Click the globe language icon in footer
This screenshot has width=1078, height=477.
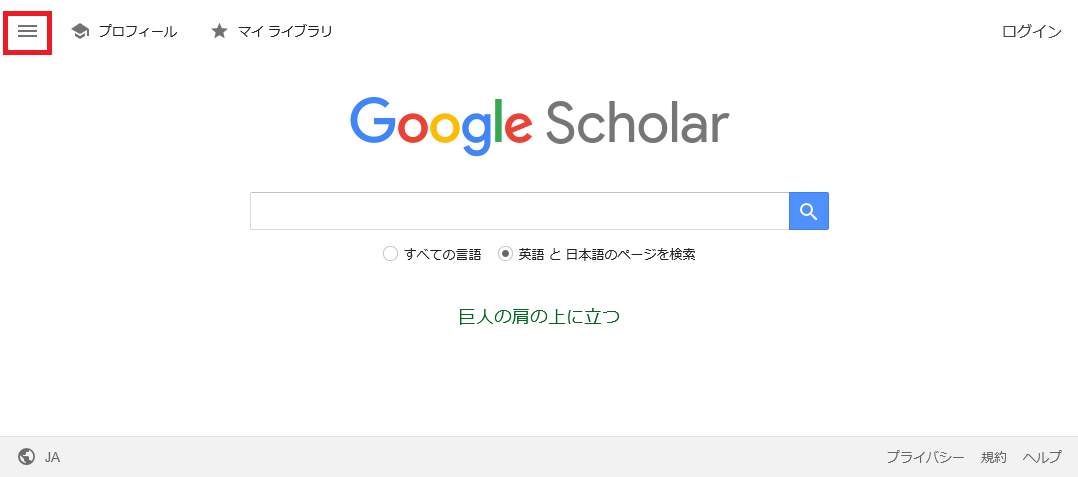click(x=28, y=457)
